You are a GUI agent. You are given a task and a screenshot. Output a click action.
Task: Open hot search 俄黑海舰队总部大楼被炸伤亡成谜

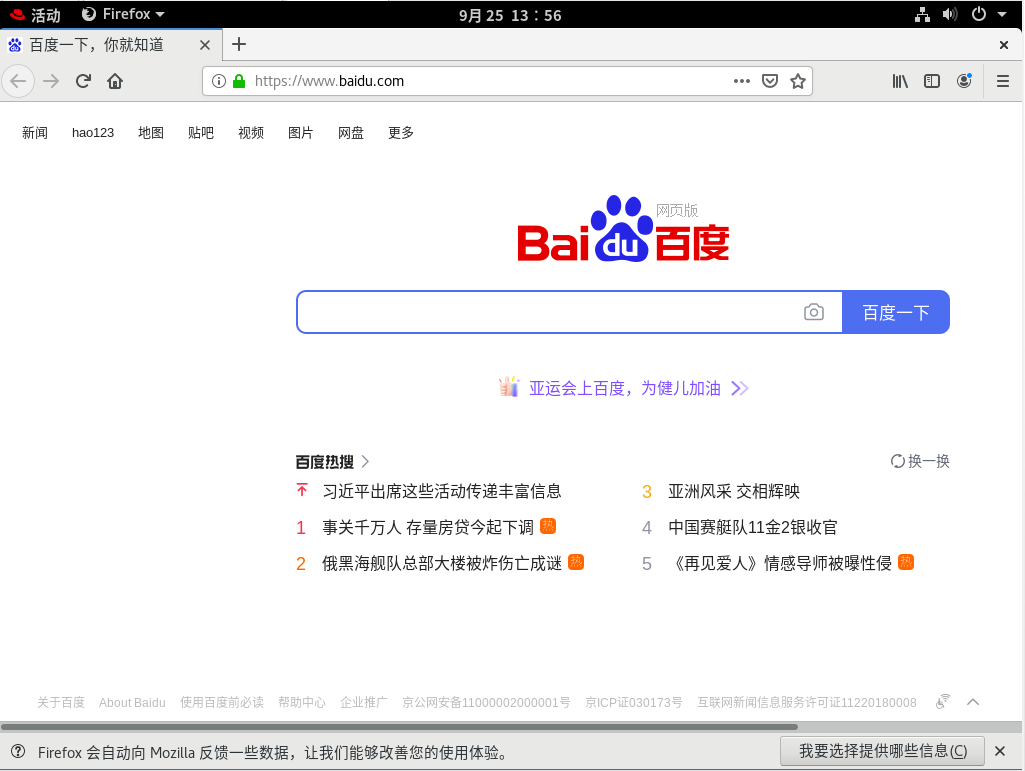coord(442,563)
